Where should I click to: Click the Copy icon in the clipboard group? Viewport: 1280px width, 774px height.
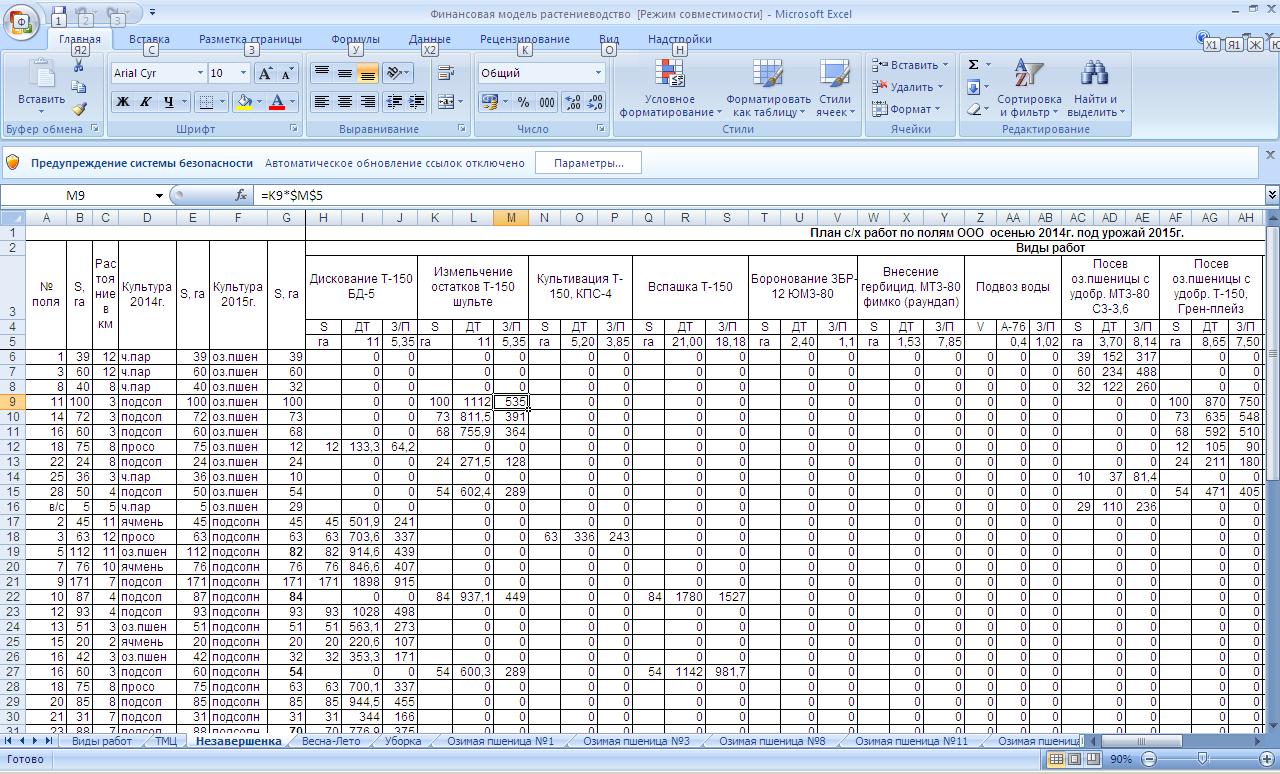pos(79,88)
